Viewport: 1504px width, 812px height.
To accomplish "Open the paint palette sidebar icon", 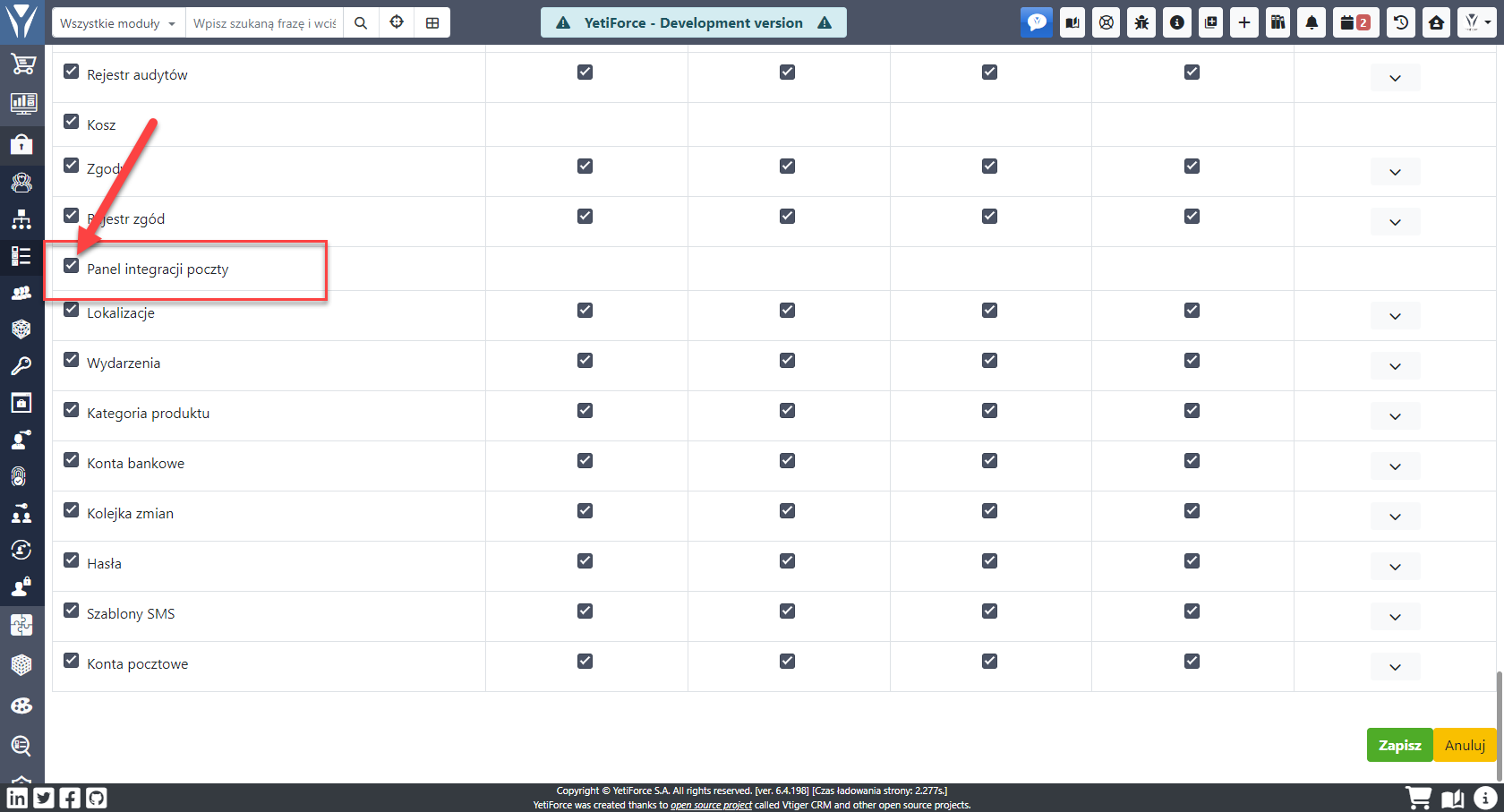I will click(x=21, y=705).
